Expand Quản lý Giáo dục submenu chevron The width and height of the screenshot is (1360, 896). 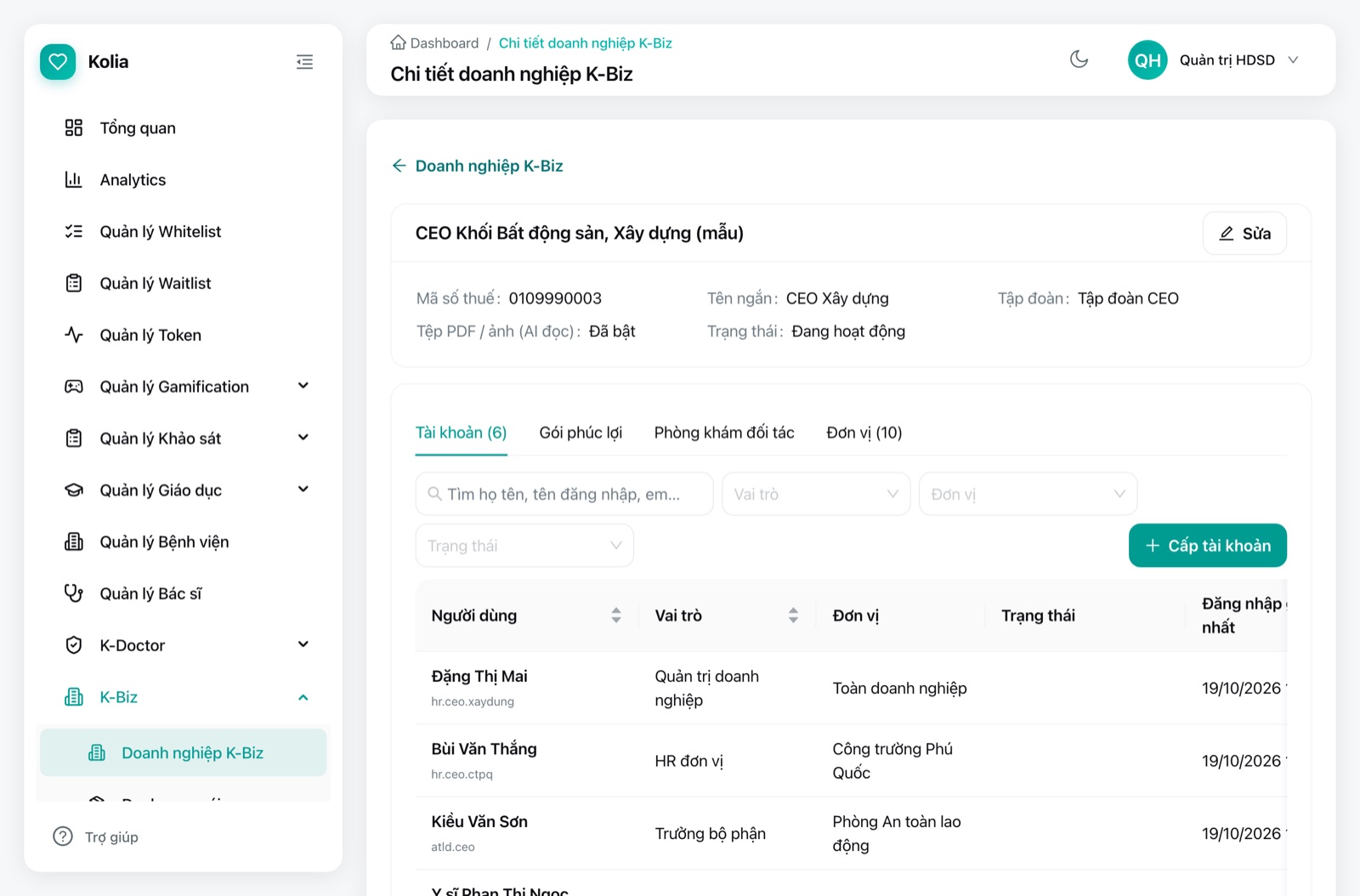point(303,490)
